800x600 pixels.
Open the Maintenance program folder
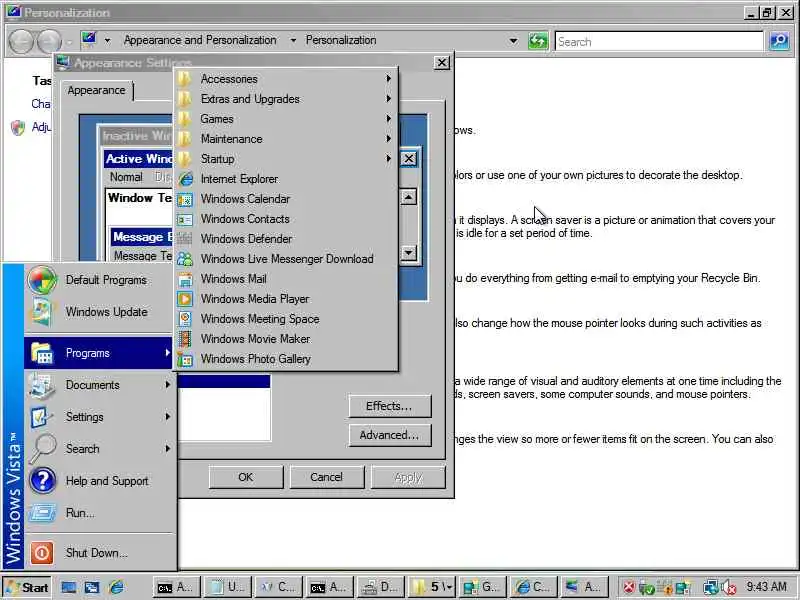click(x=286, y=139)
